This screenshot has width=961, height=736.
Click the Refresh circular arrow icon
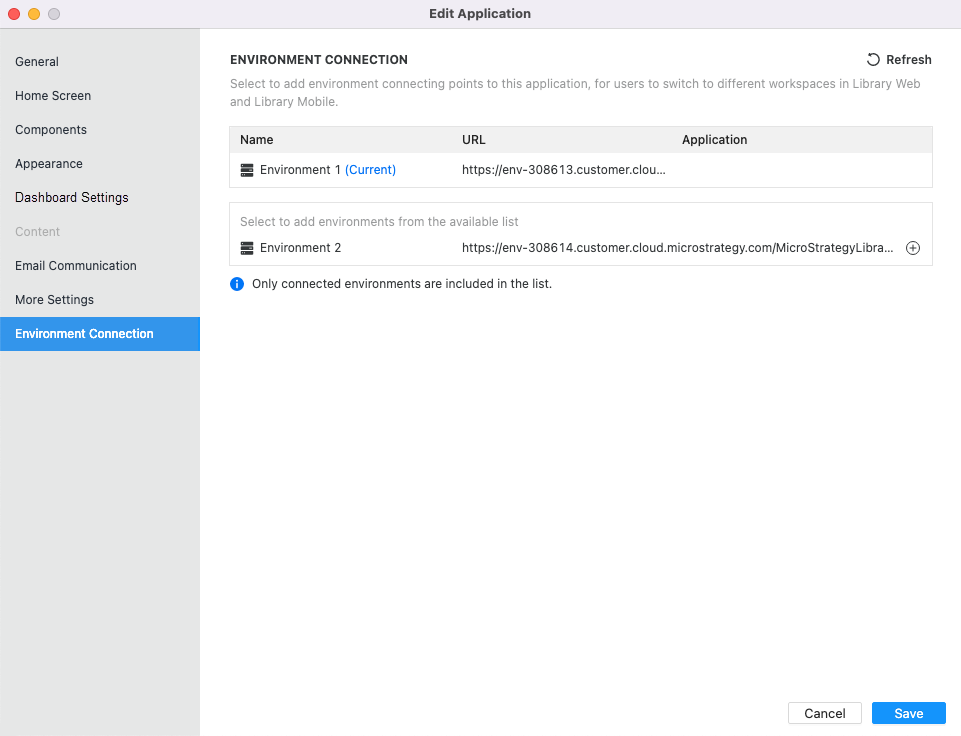point(873,60)
